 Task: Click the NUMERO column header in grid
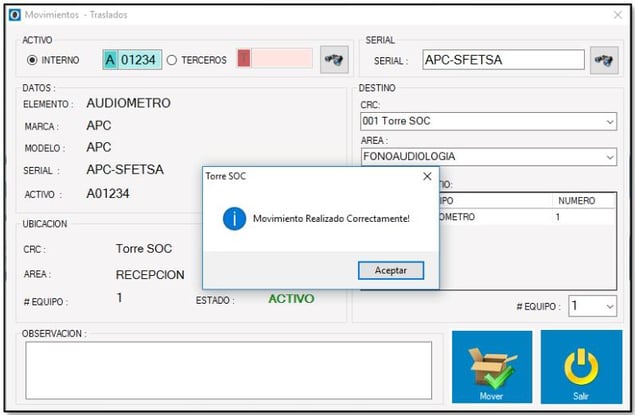point(576,201)
